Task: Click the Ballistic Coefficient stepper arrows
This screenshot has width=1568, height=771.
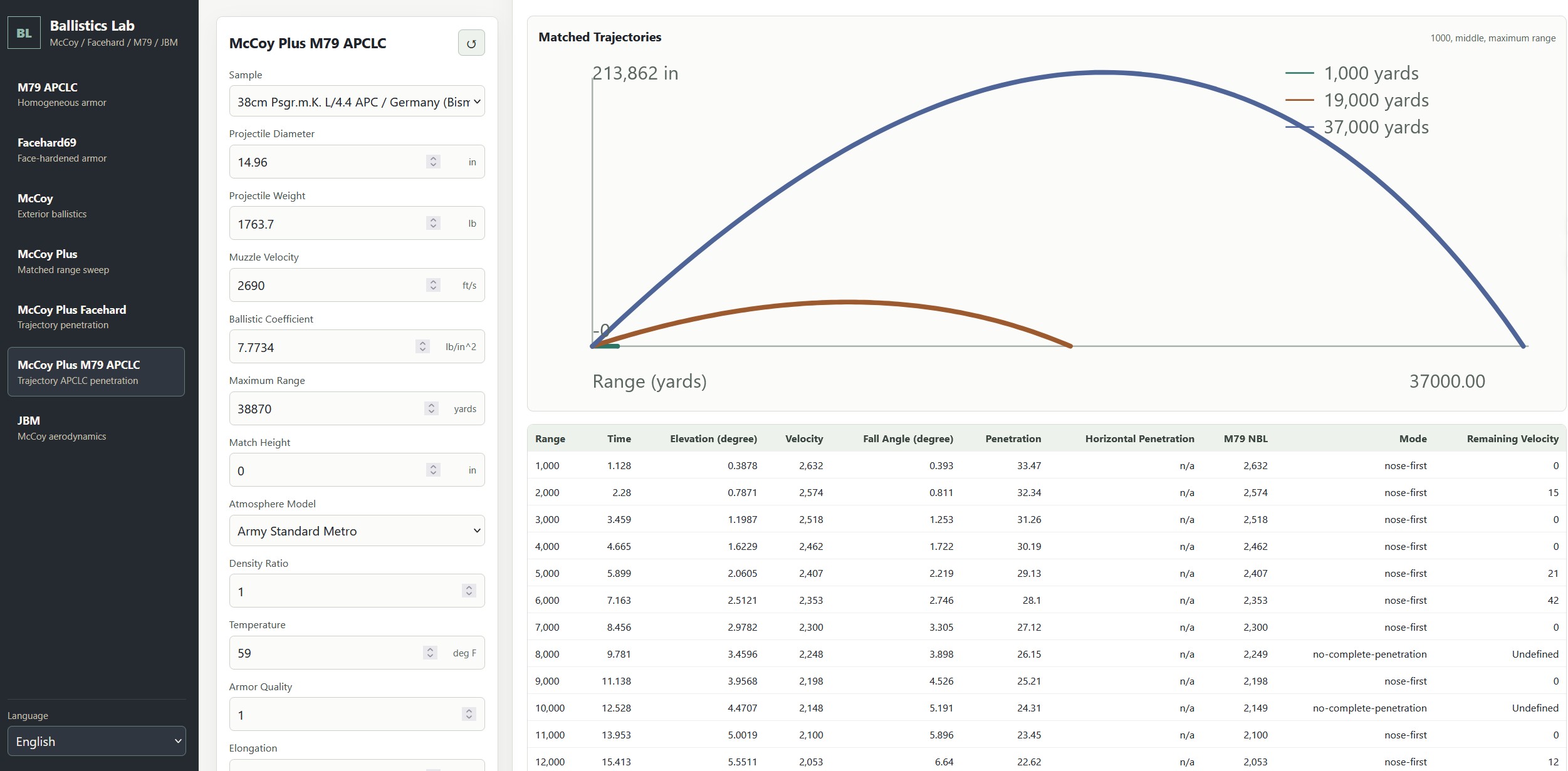Action: click(x=423, y=346)
